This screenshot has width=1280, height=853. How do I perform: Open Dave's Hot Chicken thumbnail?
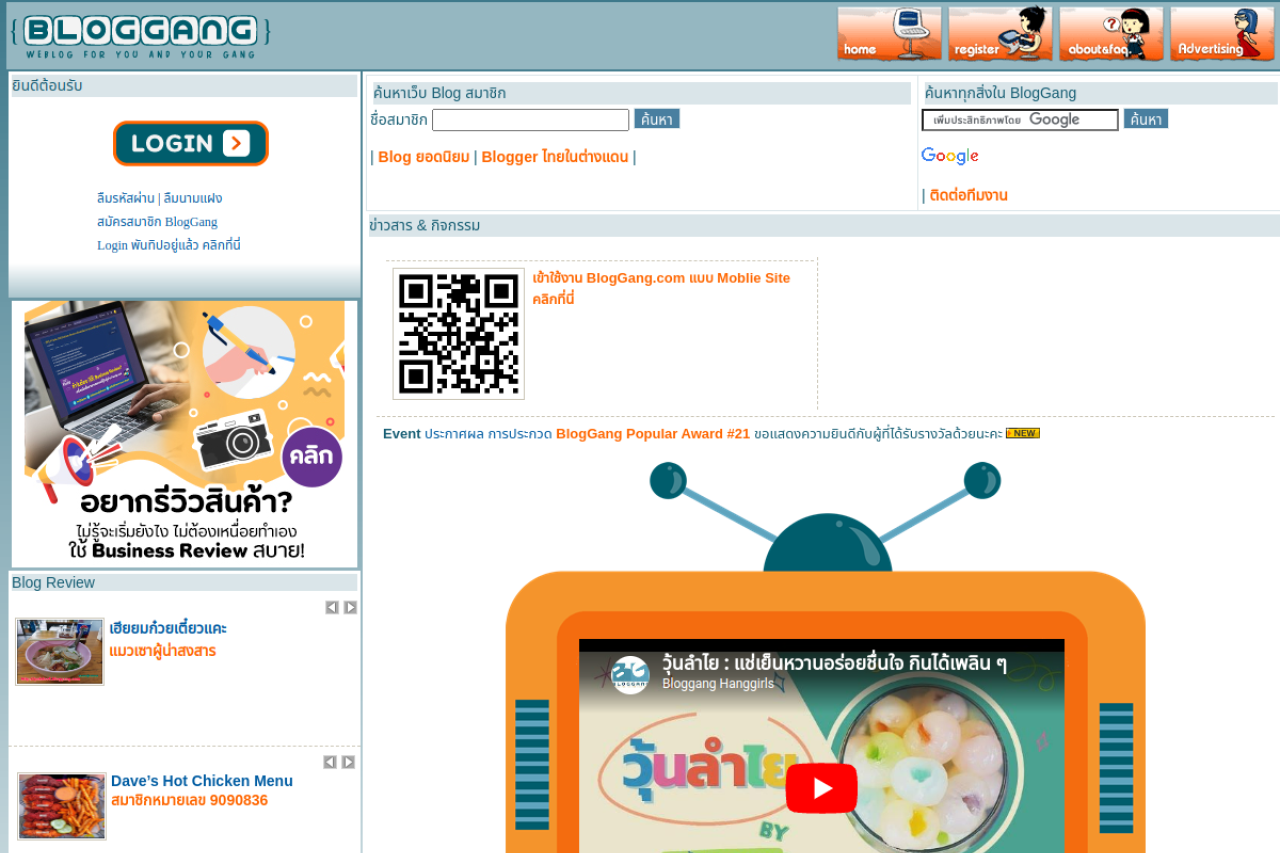pos(62,806)
